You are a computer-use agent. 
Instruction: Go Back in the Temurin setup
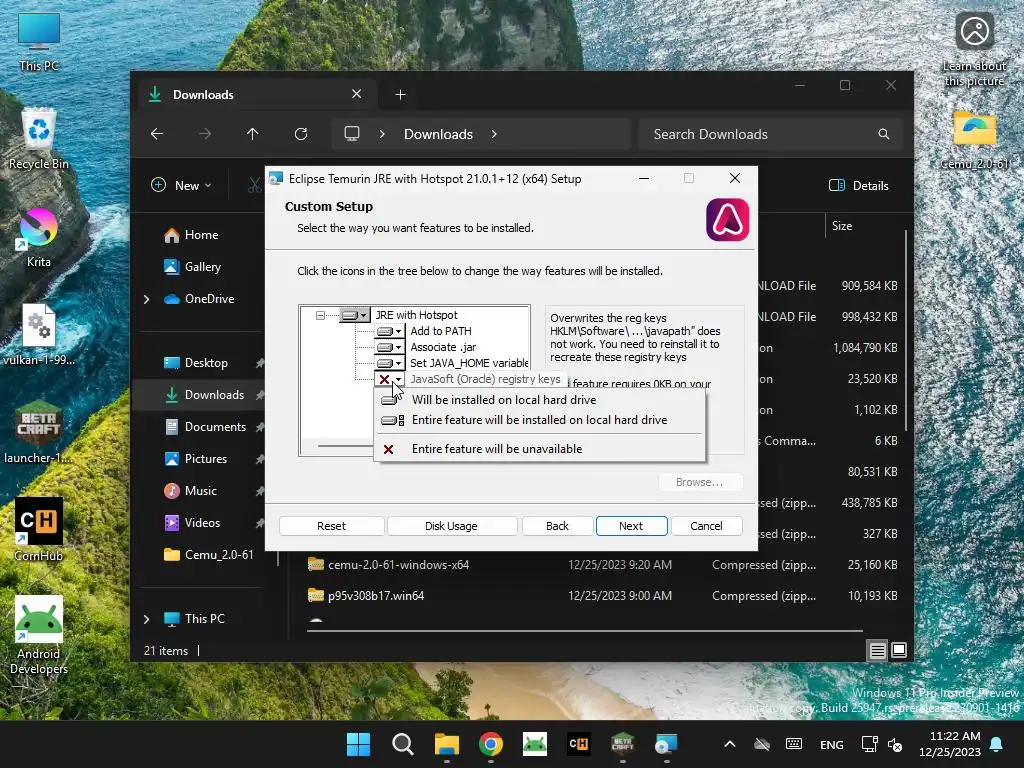point(557,526)
